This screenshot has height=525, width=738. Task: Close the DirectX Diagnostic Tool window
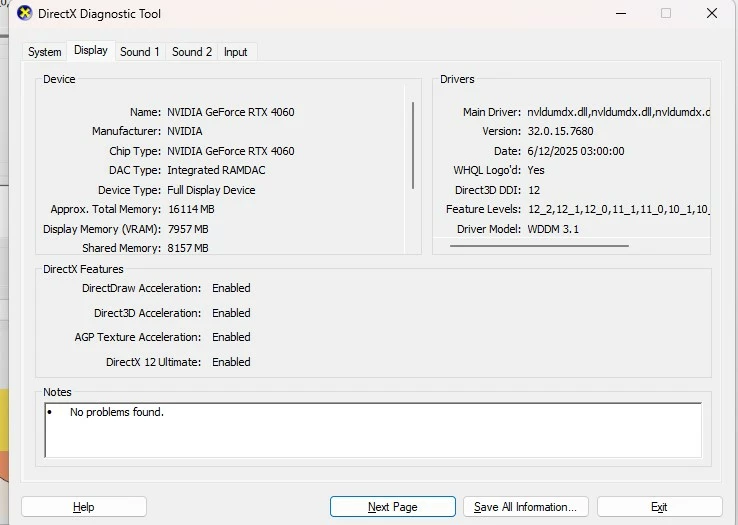[712, 13]
